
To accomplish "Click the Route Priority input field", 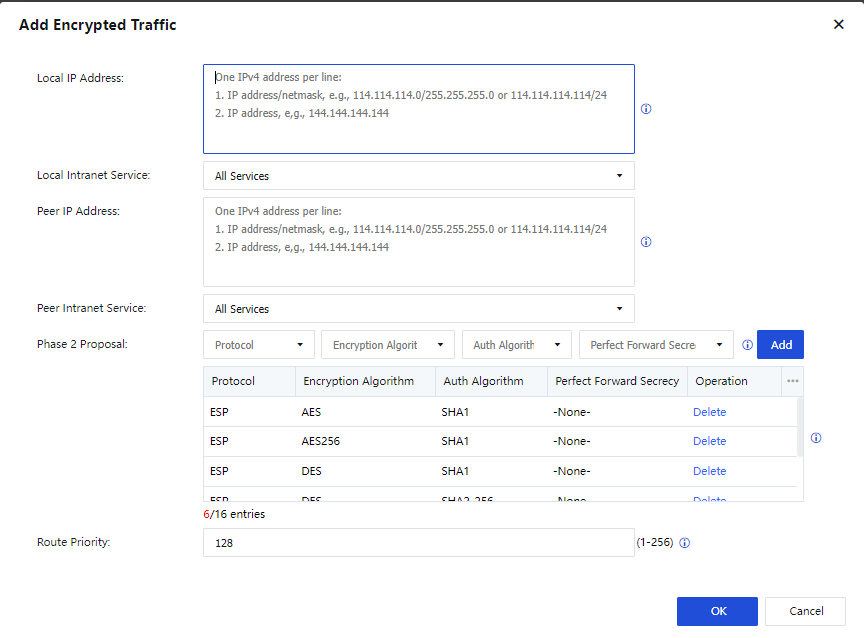I will point(418,543).
